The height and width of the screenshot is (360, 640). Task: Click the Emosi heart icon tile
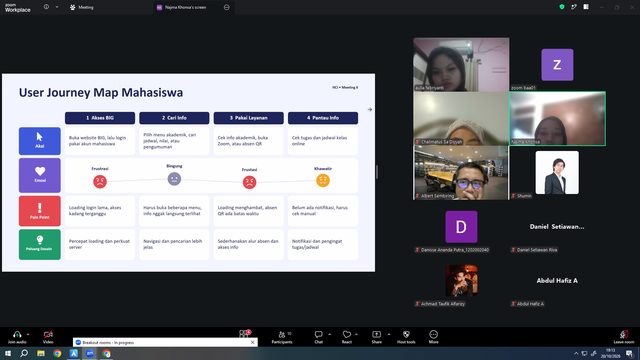(40, 175)
